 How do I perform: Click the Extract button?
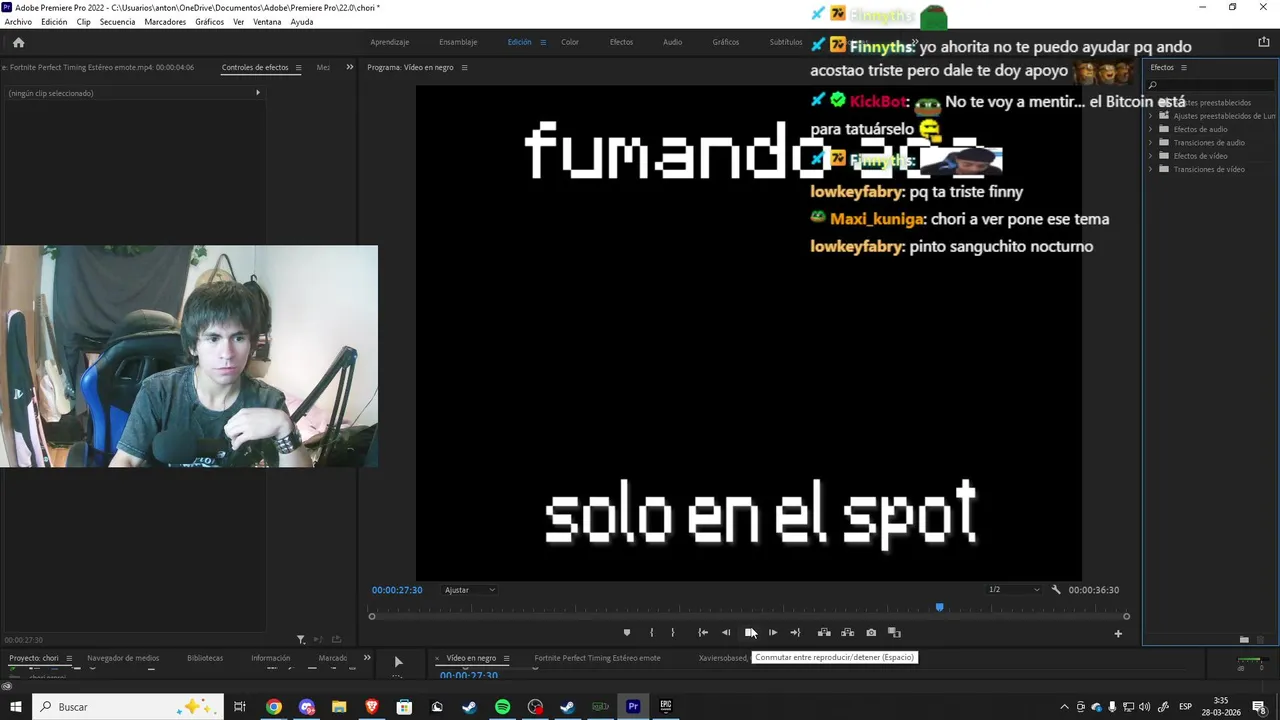tap(847, 632)
